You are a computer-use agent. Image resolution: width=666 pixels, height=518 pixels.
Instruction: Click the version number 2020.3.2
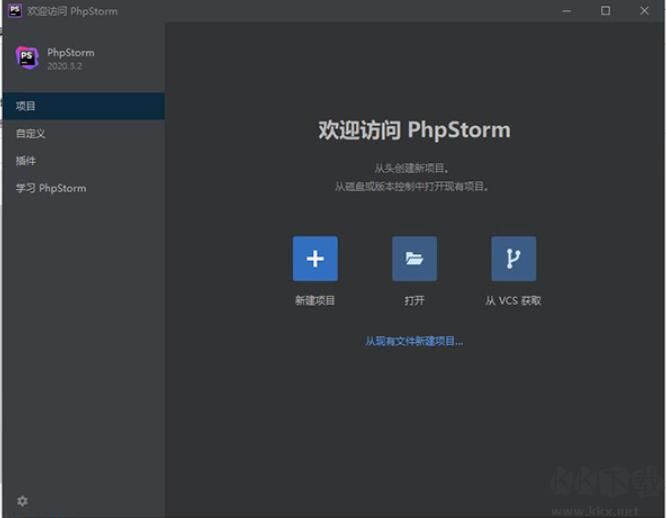(x=65, y=65)
